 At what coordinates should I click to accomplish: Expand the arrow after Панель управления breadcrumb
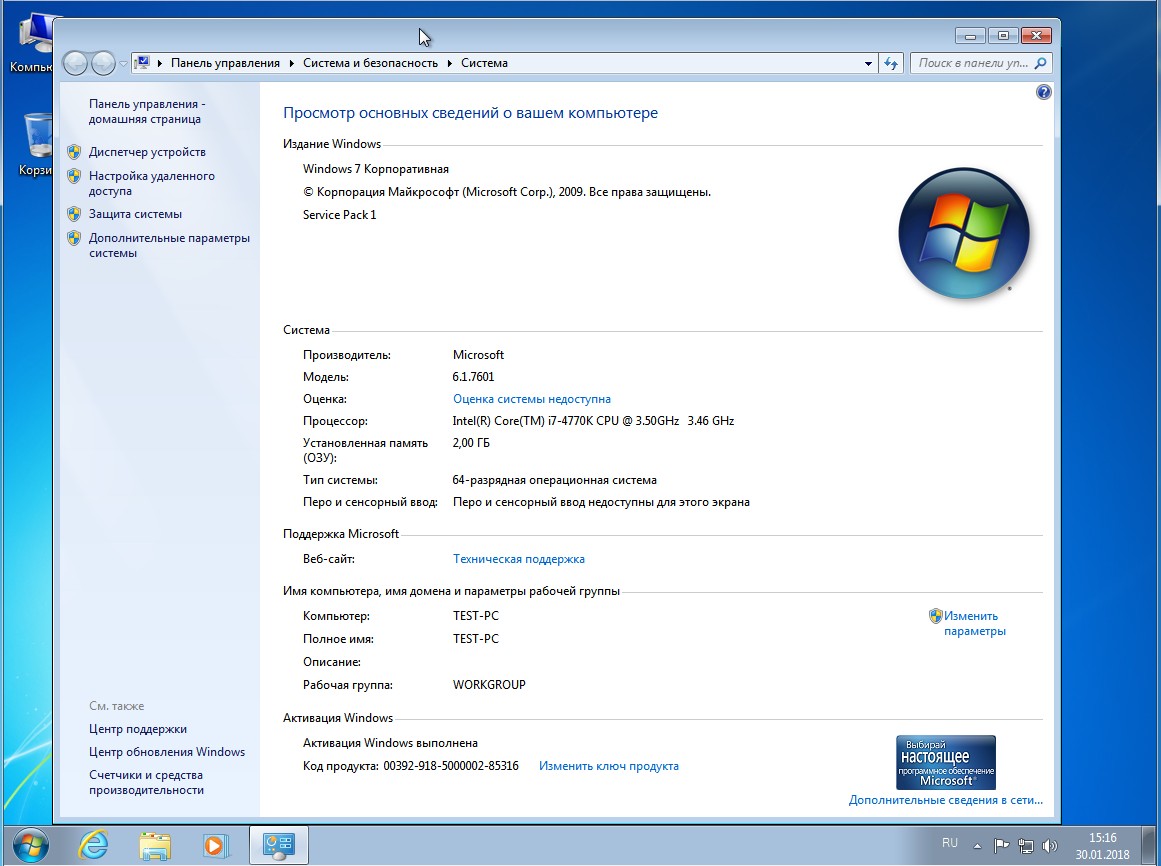(291, 64)
